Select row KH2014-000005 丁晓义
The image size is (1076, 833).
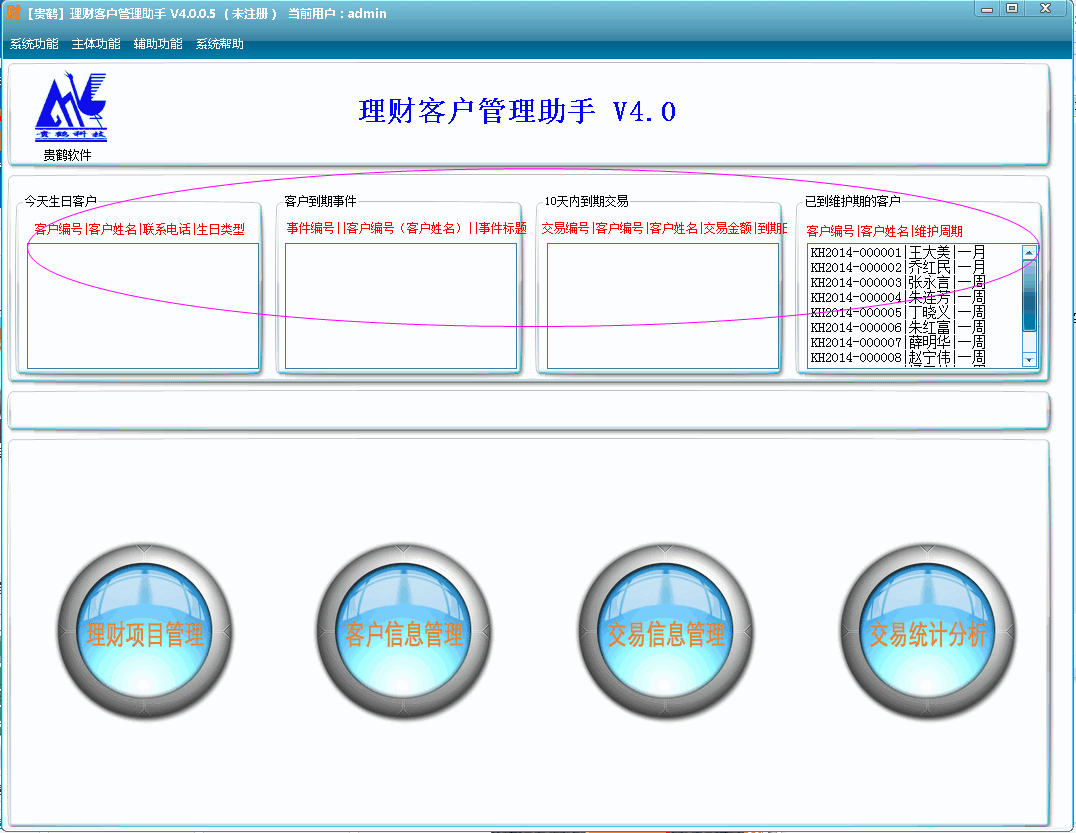(x=898, y=312)
